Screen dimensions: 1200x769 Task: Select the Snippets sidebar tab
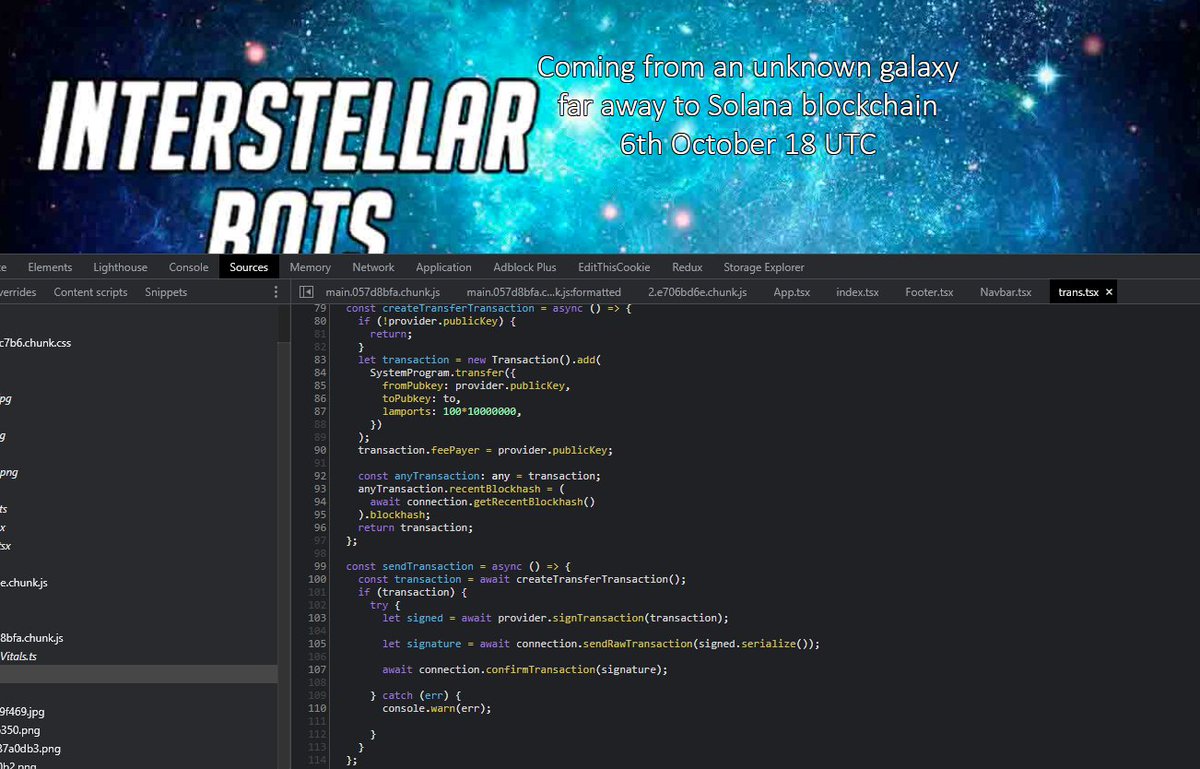click(166, 292)
